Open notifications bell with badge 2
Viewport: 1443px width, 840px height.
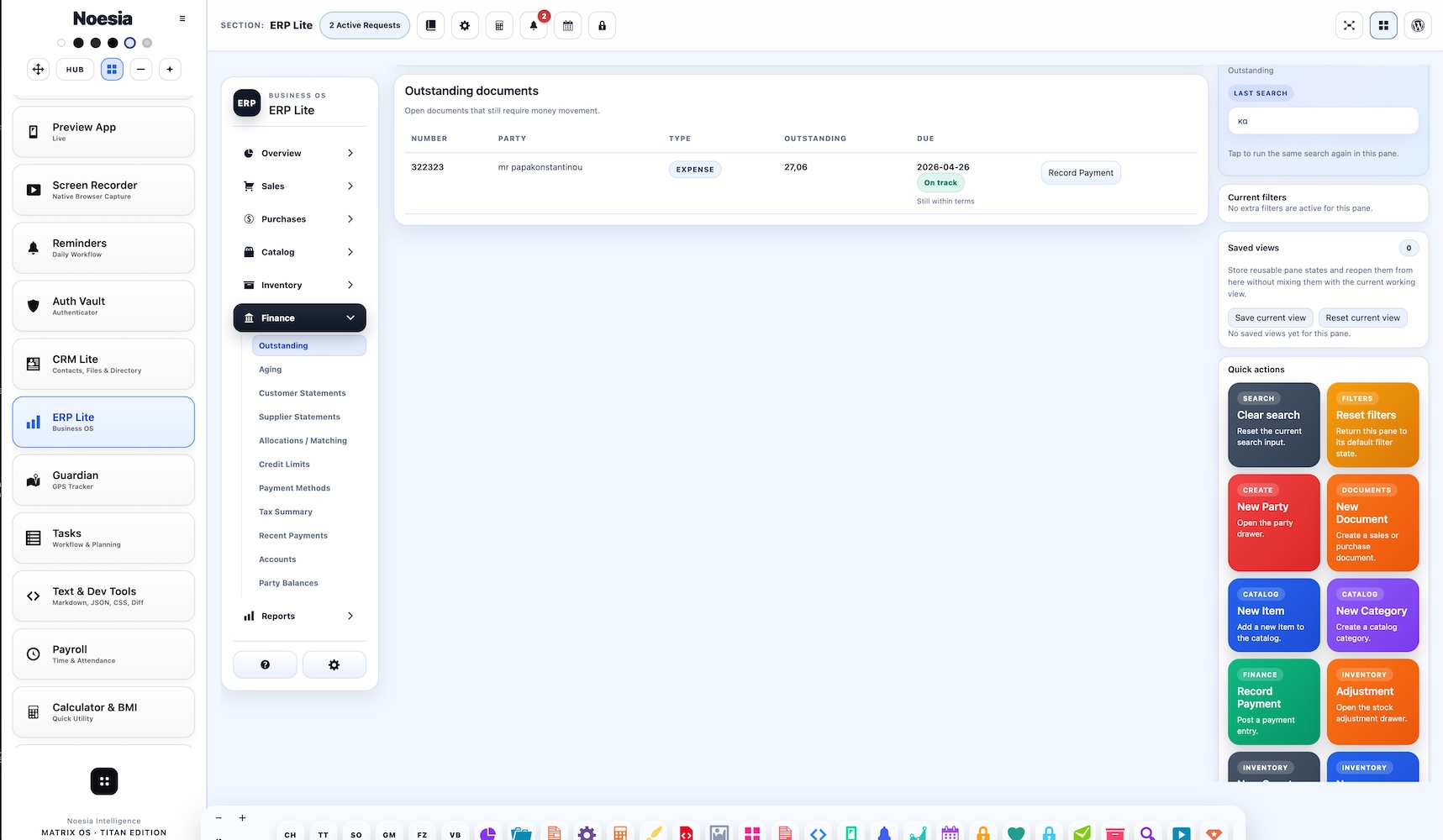[x=534, y=25]
